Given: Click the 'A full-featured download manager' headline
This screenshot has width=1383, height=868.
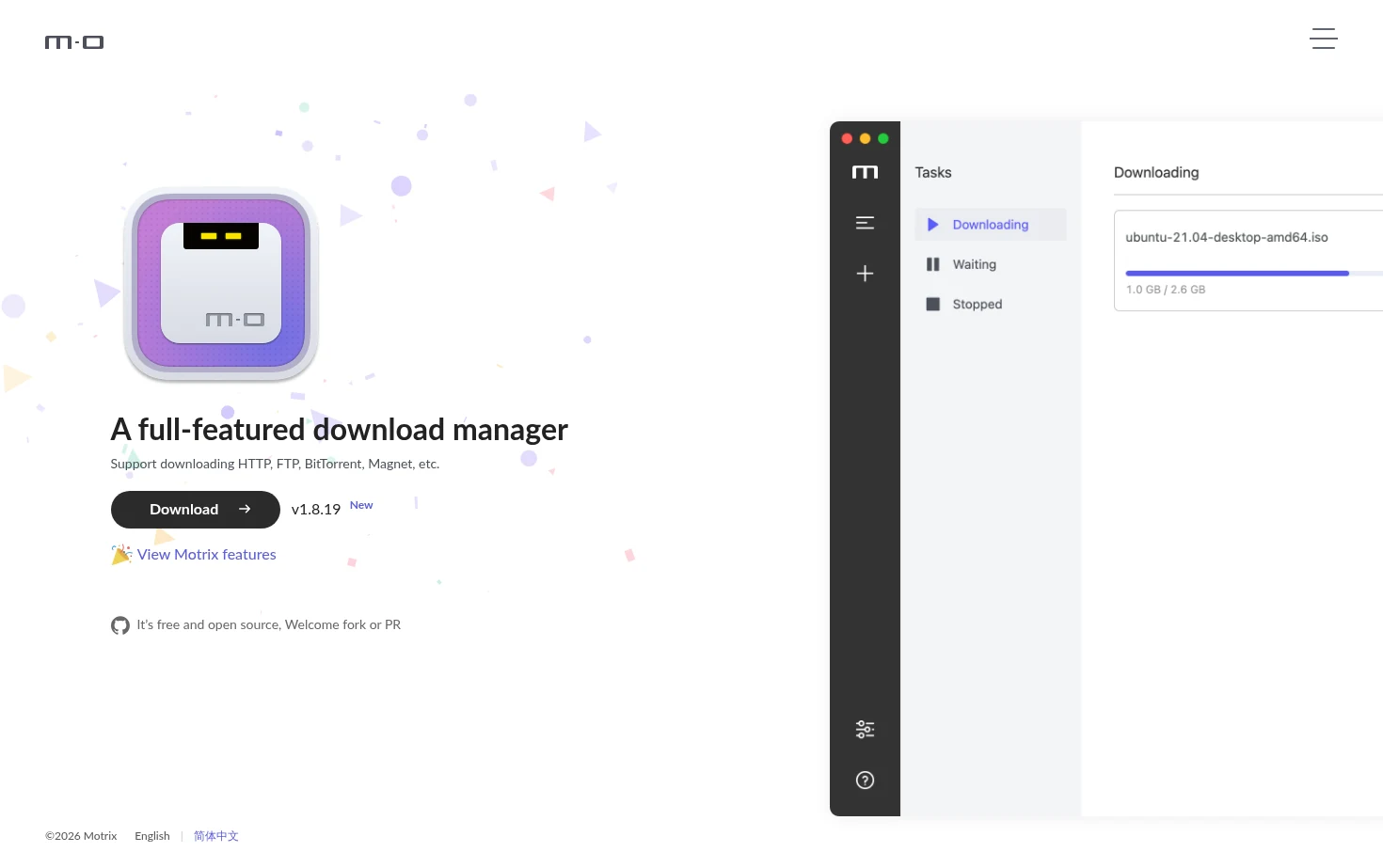Looking at the screenshot, I should tap(339, 430).
